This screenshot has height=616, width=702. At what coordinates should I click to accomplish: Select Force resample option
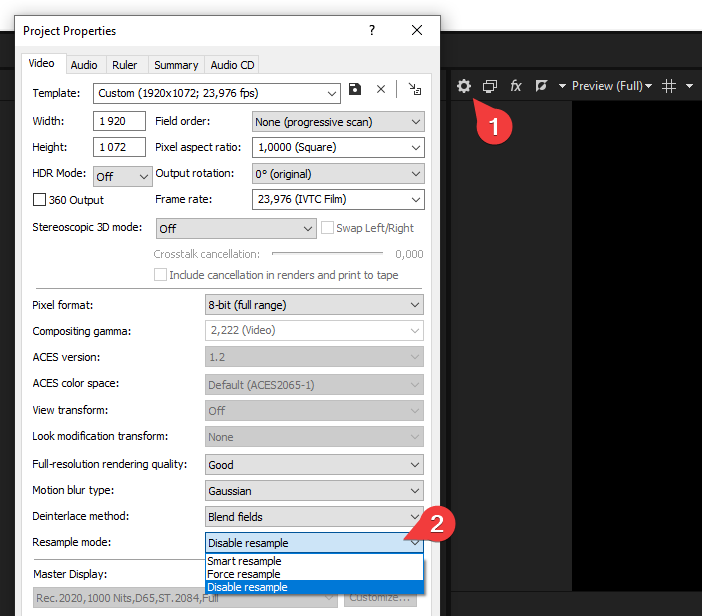(314, 574)
